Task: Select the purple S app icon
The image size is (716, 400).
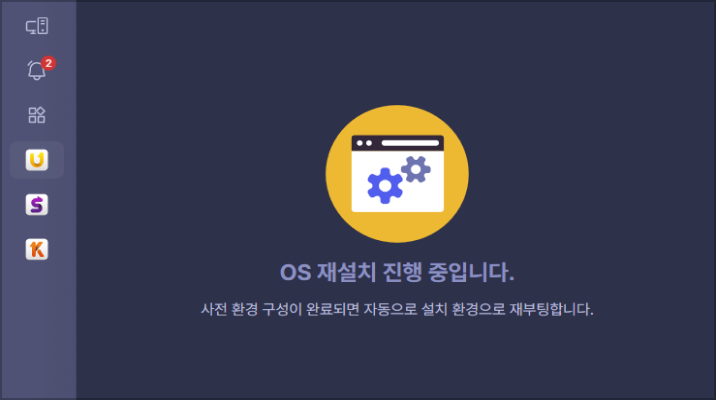Action: click(x=37, y=205)
